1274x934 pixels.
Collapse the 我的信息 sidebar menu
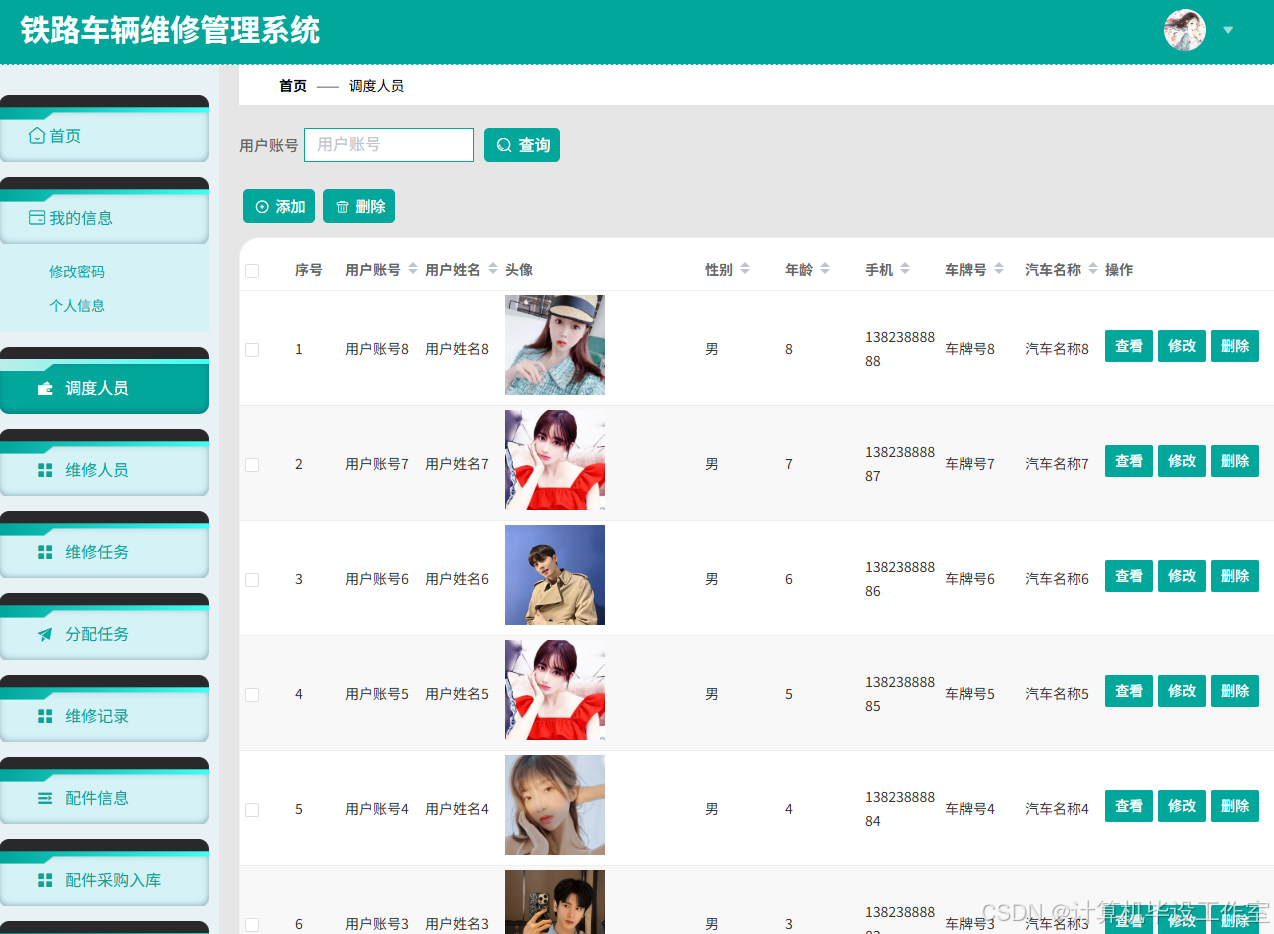(104, 217)
